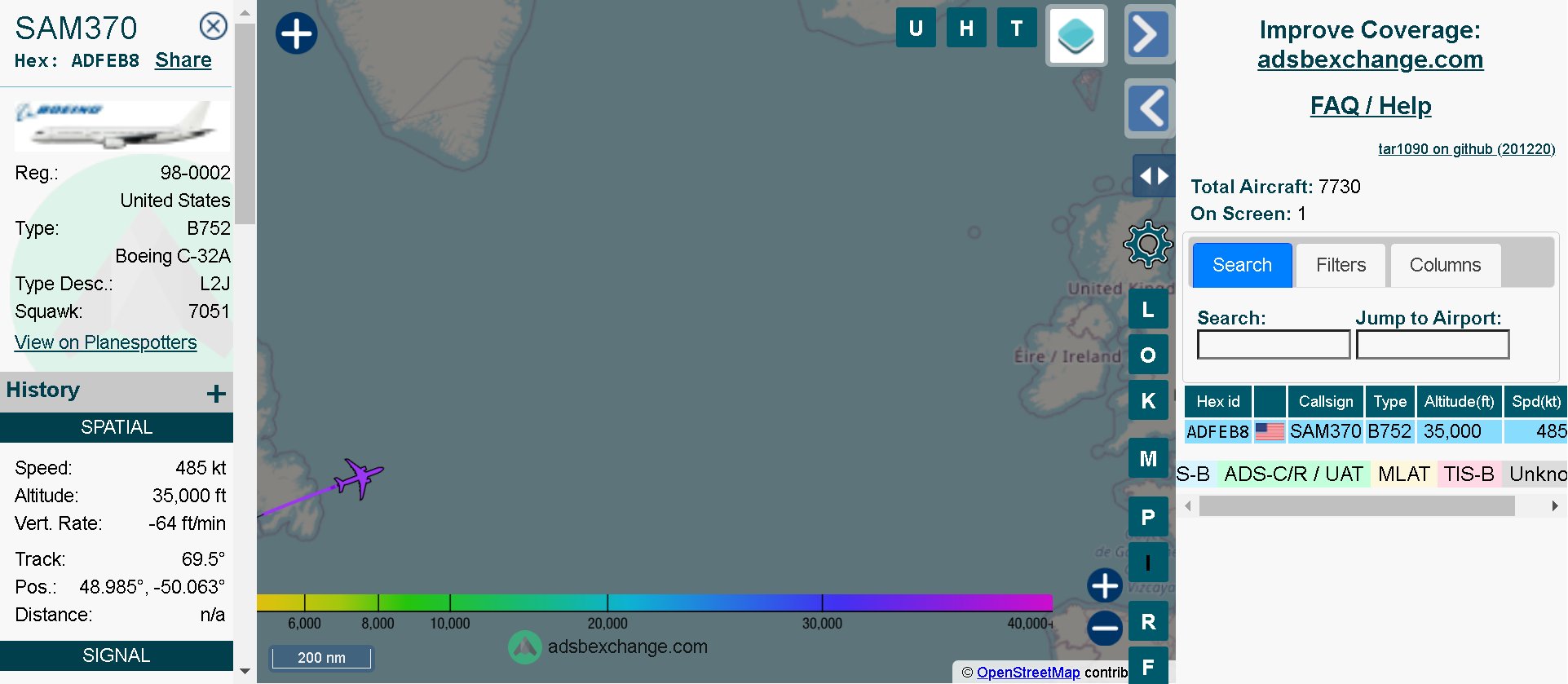Click info panel scroll down arrow
1568x684 pixels.
tap(245, 672)
